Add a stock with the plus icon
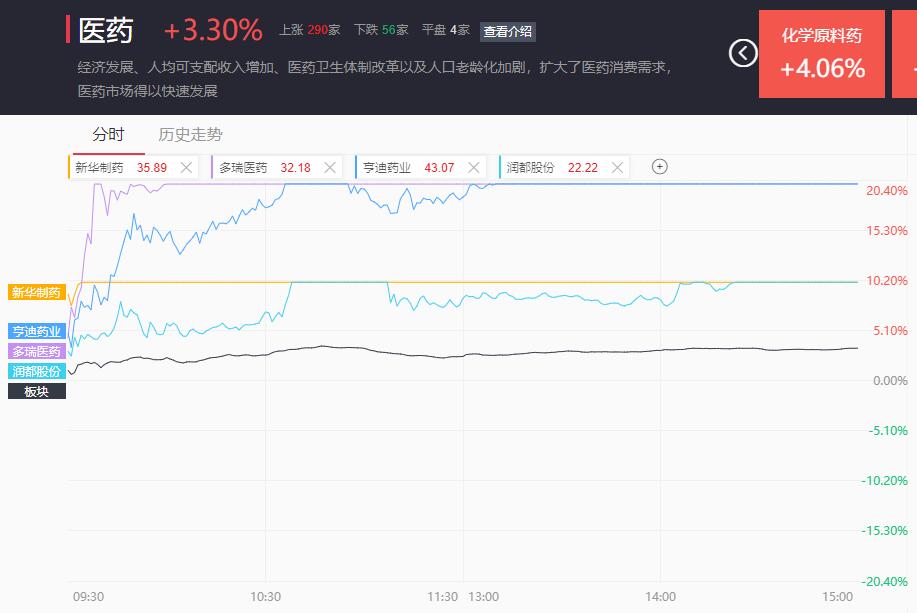The image size is (917, 613). pos(659,167)
